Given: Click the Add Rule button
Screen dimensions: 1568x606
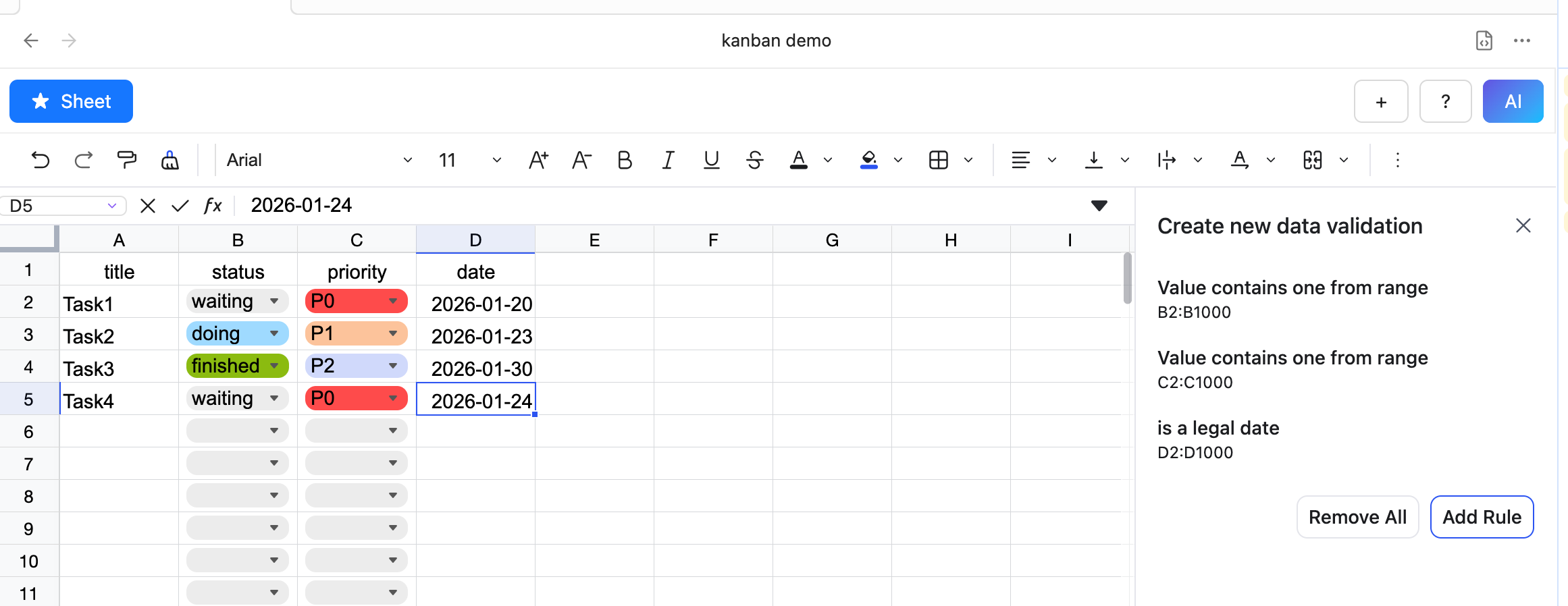Looking at the screenshot, I should coord(1482,517).
